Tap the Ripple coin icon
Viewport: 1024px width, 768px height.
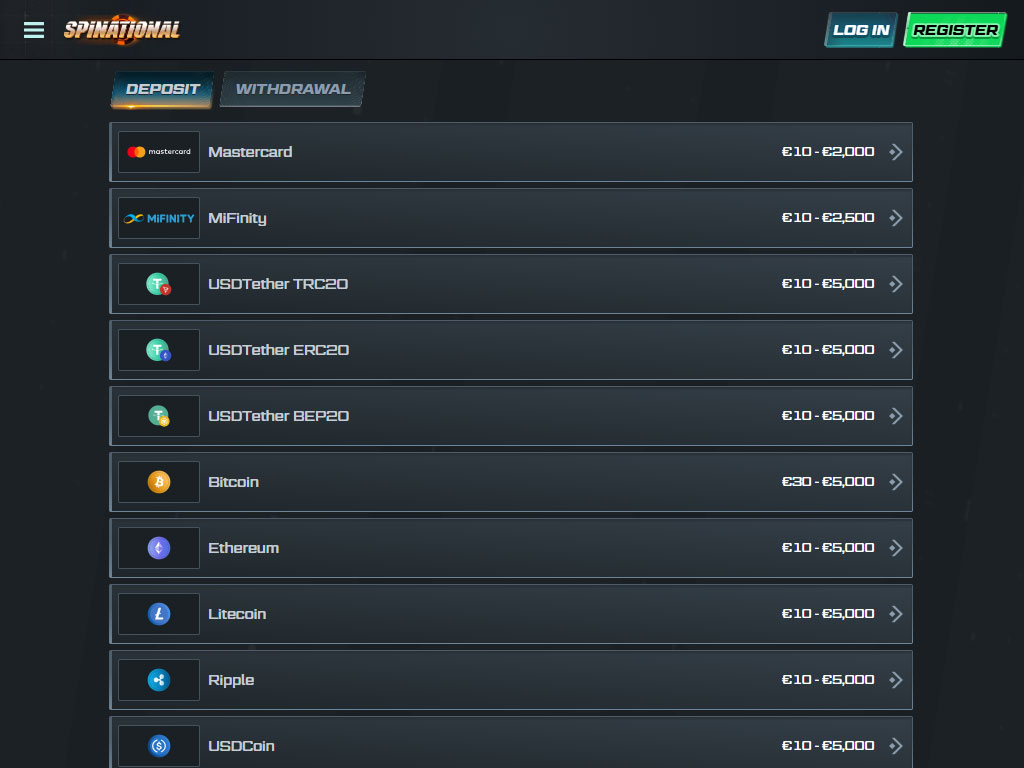159,680
